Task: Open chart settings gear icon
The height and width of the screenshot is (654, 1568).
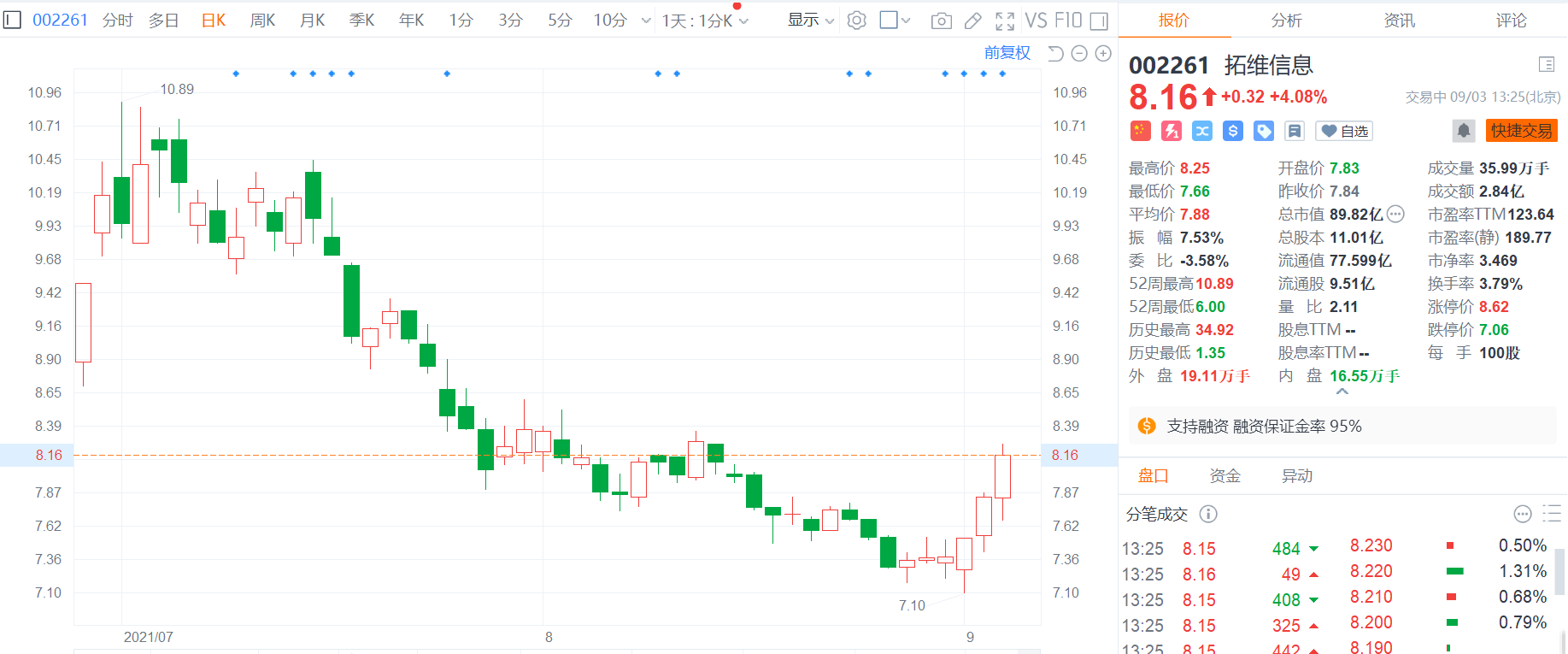Action: (856, 21)
